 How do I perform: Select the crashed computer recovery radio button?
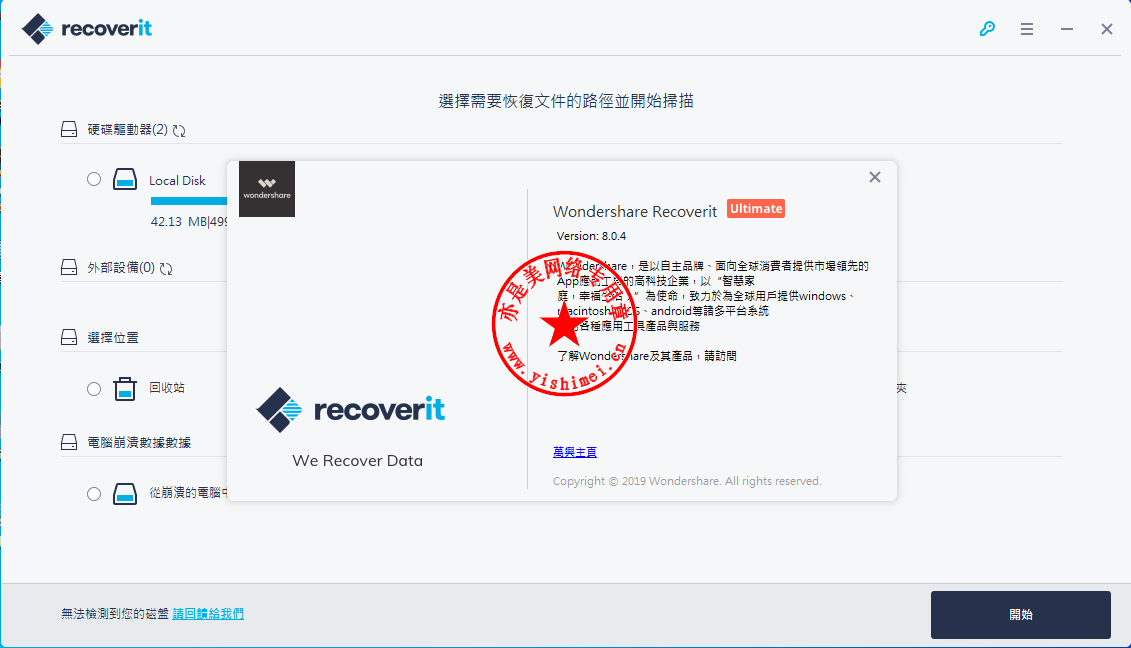click(x=94, y=494)
